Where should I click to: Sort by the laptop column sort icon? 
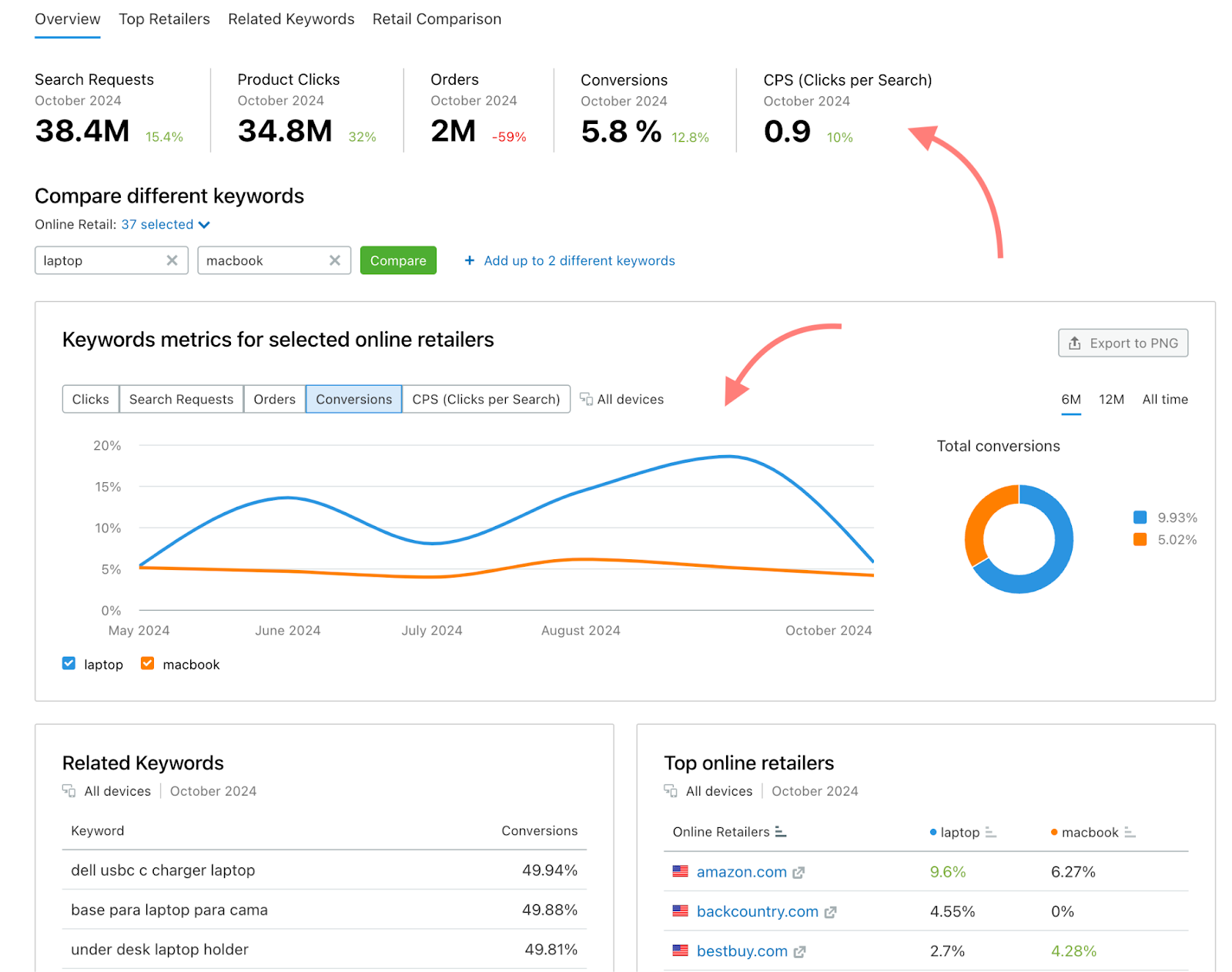(990, 833)
